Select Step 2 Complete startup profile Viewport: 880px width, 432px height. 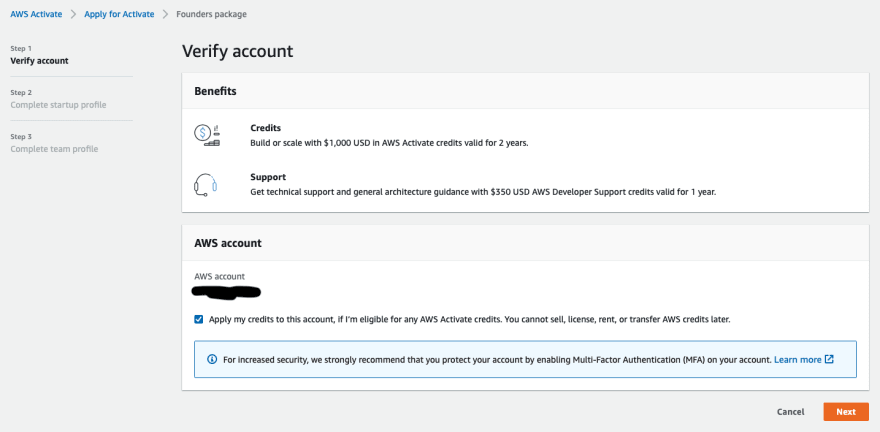58,99
